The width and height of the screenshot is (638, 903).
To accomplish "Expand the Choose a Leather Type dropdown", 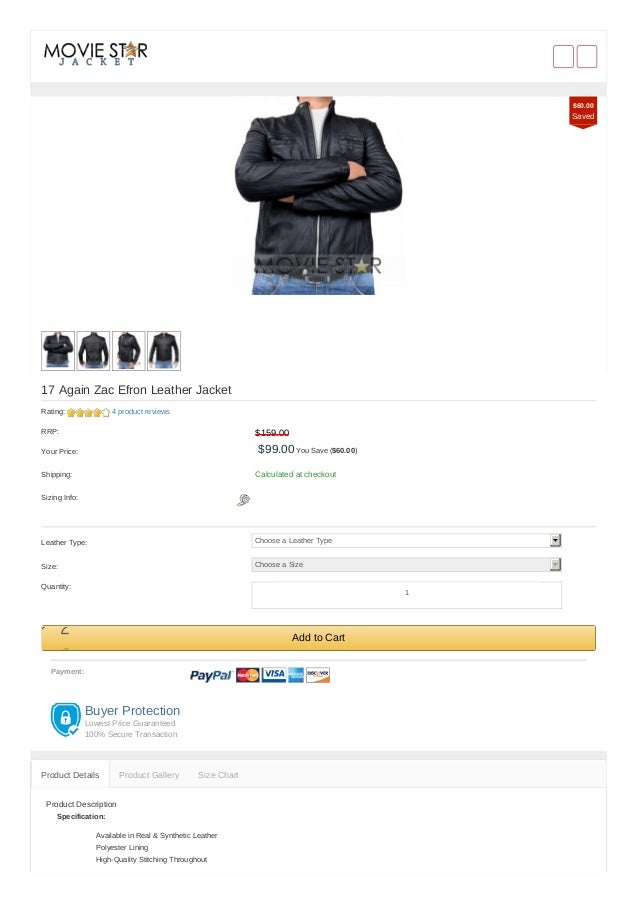I will pos(407,540).
